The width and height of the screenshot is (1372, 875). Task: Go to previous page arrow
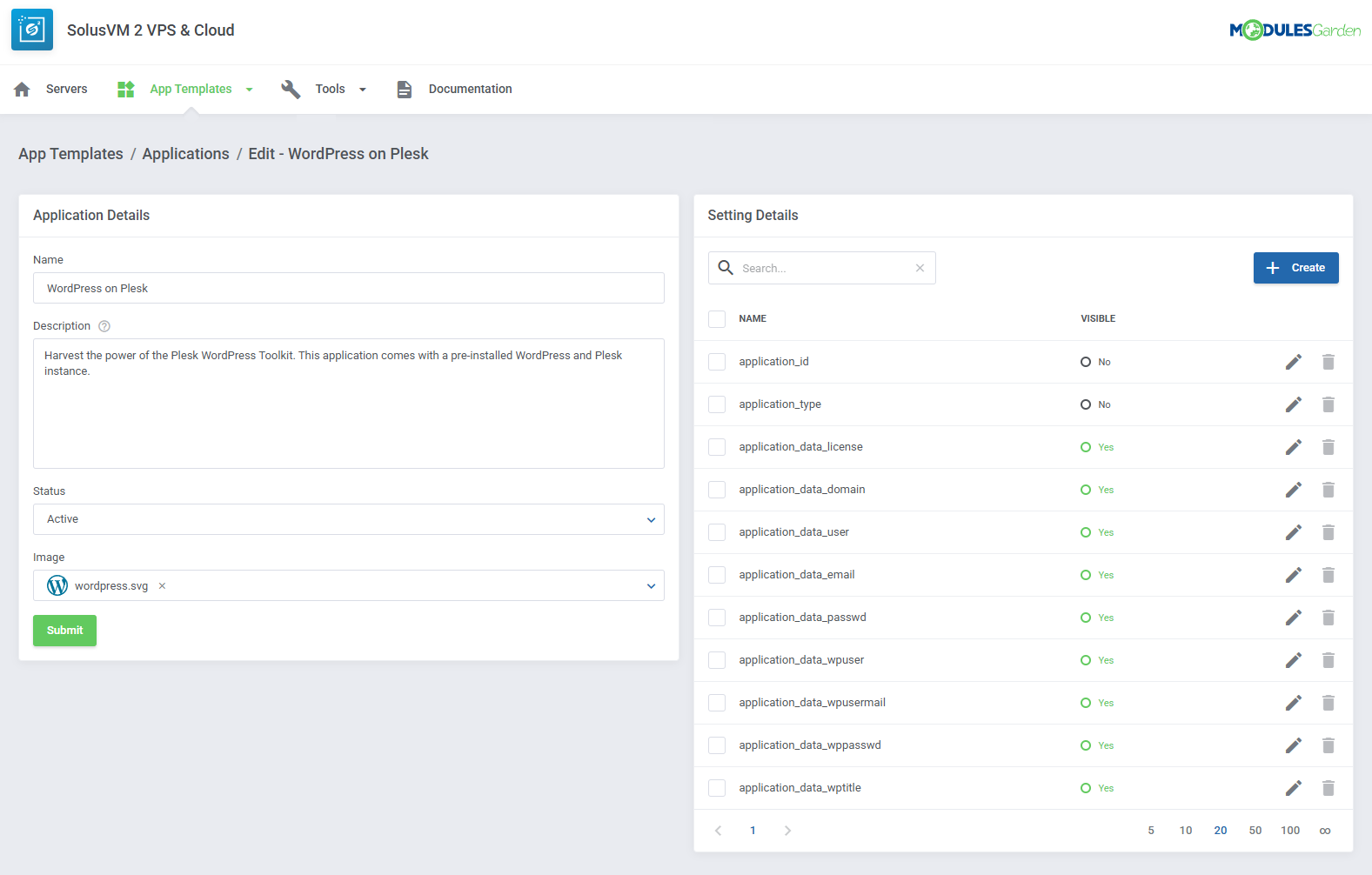pos(718,831)
